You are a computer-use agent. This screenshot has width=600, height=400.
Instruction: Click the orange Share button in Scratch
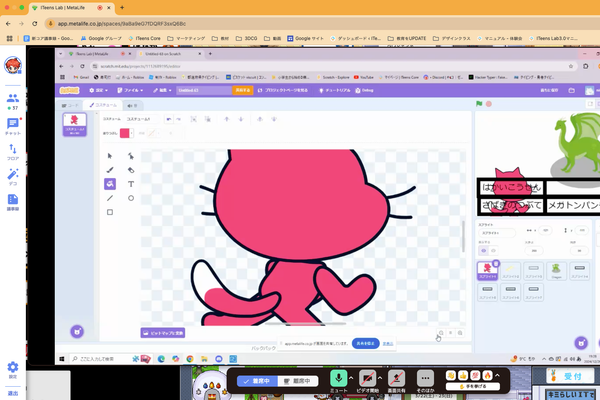pos(243,90)
